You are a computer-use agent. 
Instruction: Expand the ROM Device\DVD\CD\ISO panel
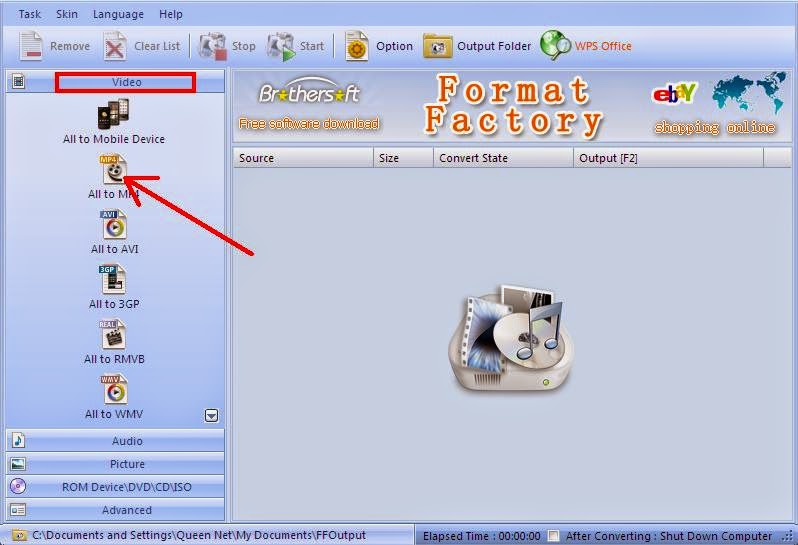click(x=115, y=486)
